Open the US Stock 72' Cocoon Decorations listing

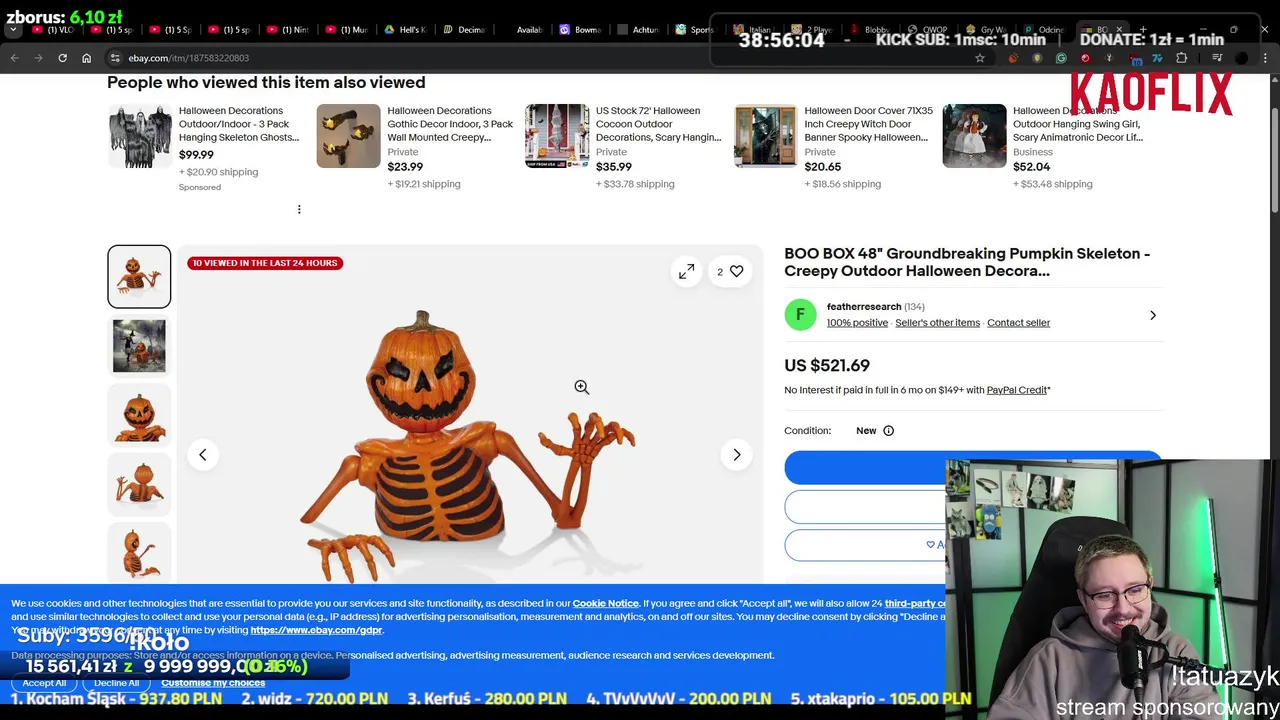click(658, 124)
